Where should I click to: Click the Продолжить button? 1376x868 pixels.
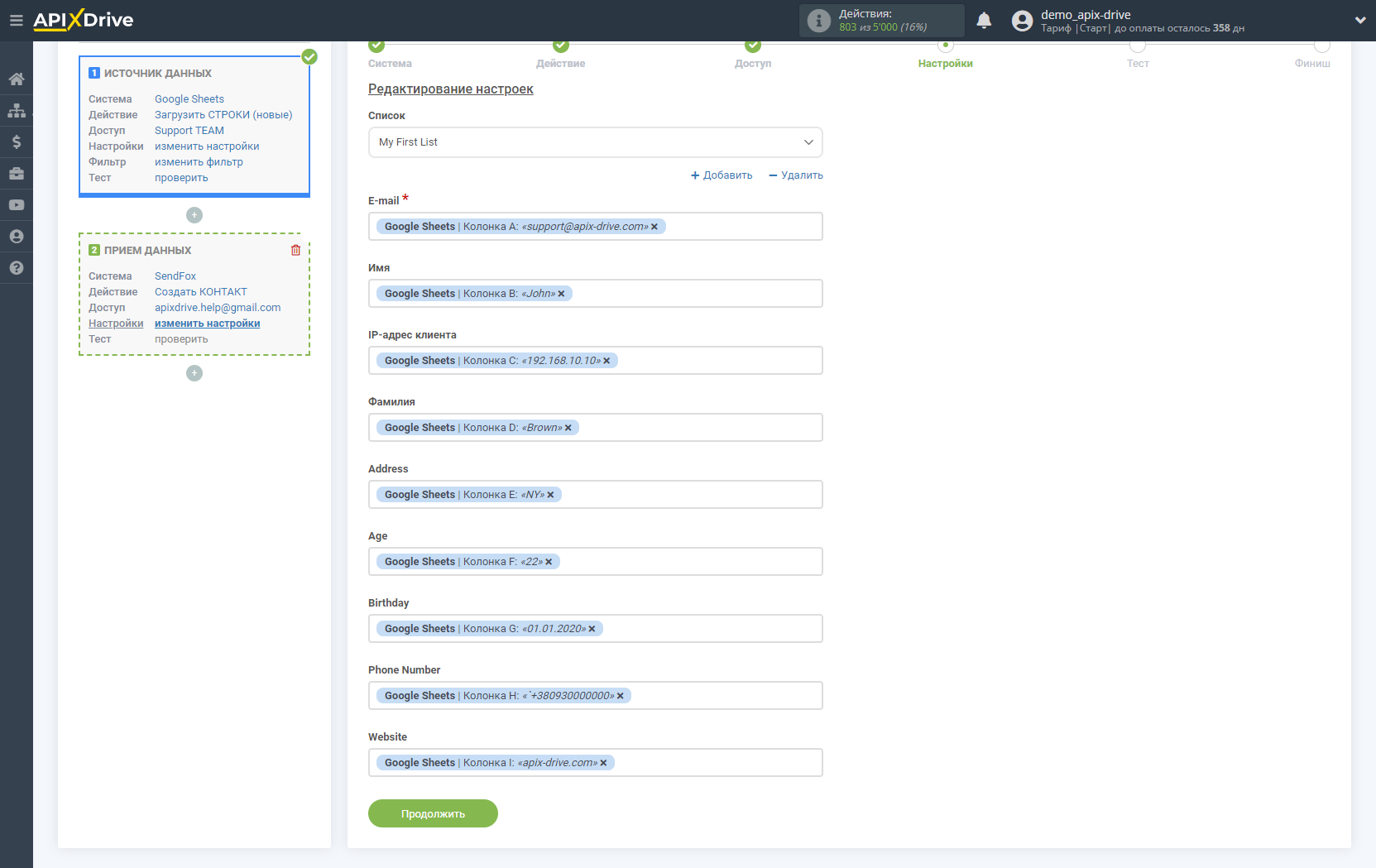click(x=433, y=813)
